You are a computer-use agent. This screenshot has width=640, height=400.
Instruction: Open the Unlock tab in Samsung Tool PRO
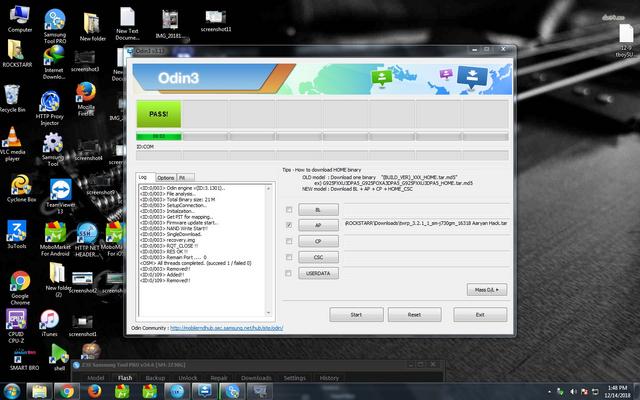click(188, 378)
